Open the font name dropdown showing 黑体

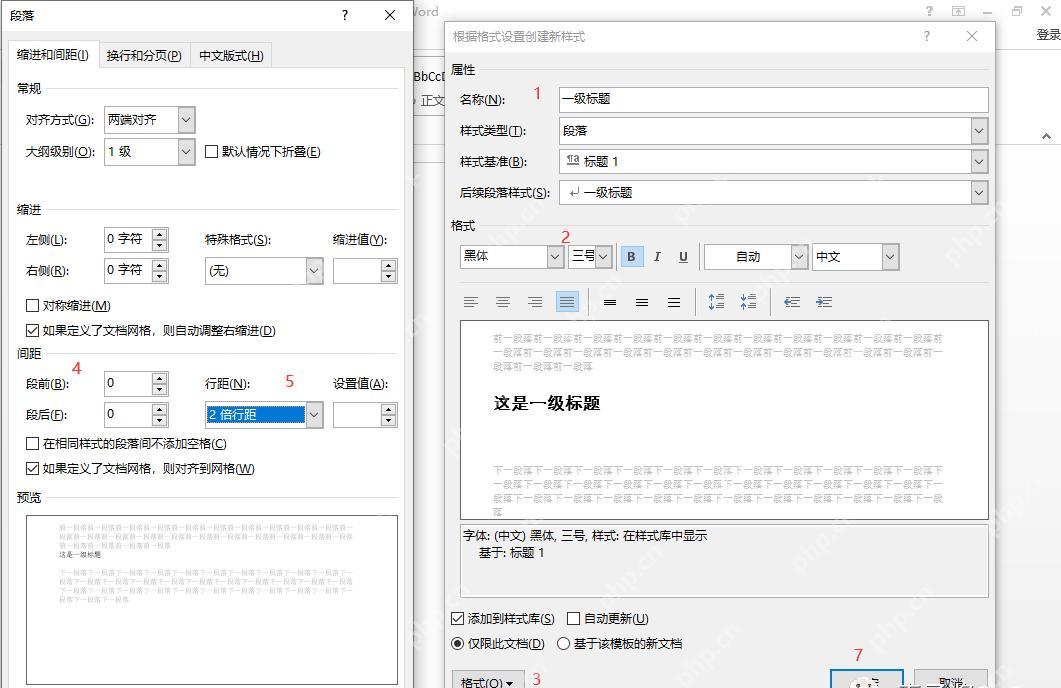click(556, 256)
